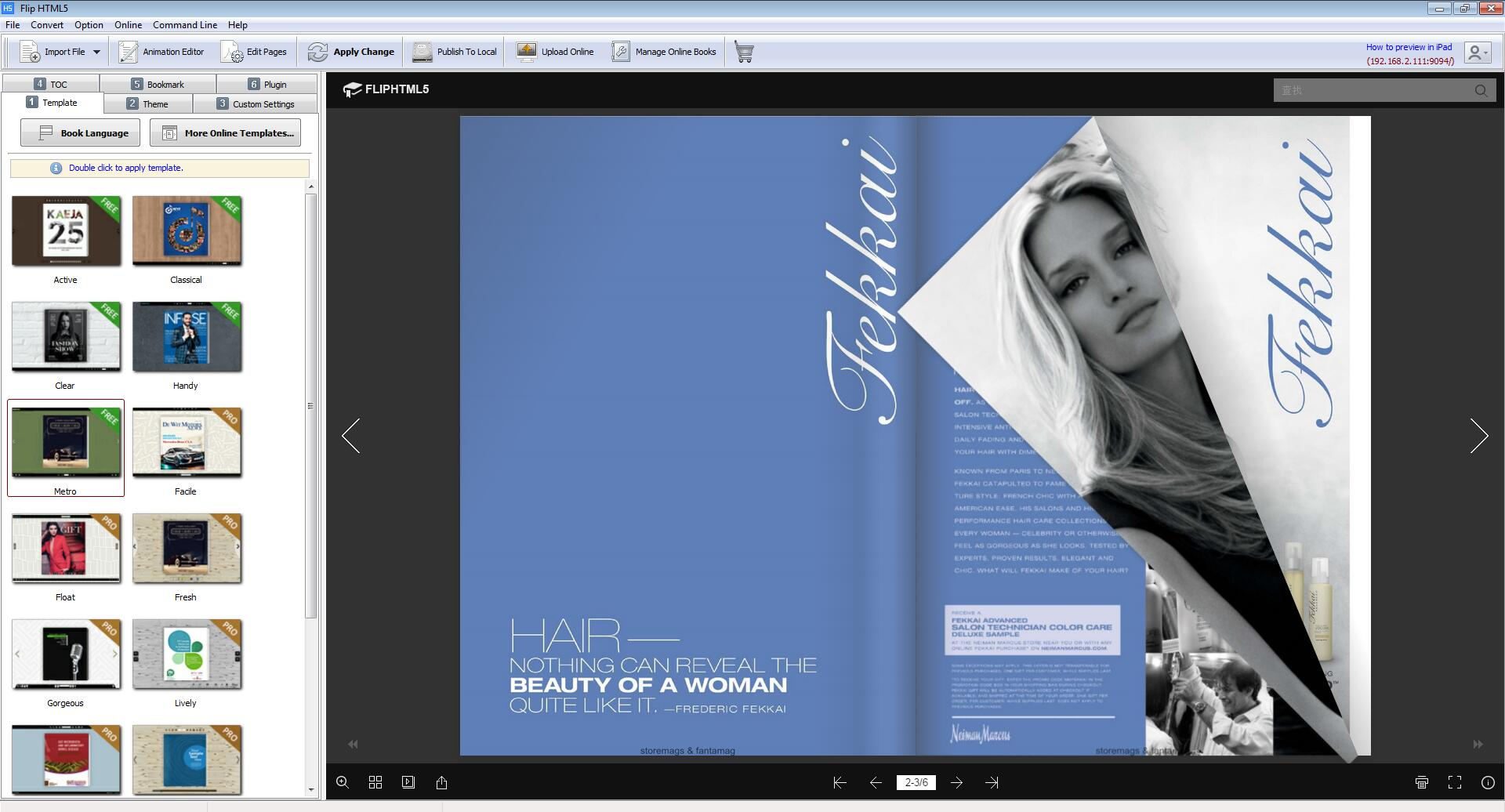Click the print icon
This screenshot has width=1505, height=812.
pyautogui.click(x=1422, y=782)
